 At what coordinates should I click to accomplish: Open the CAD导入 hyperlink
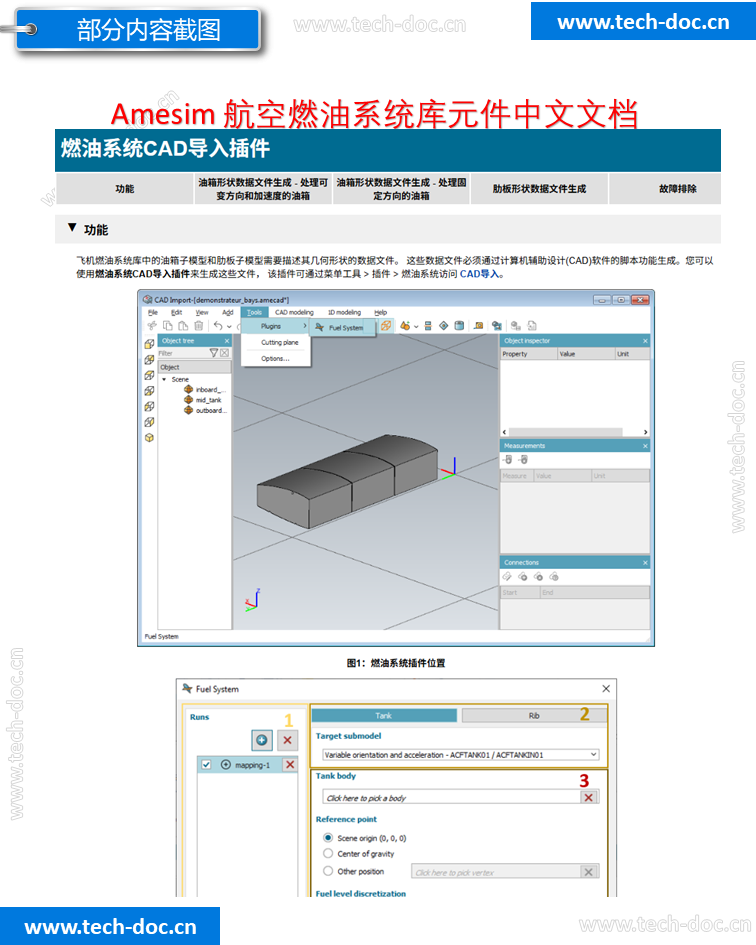click(479, 274)
